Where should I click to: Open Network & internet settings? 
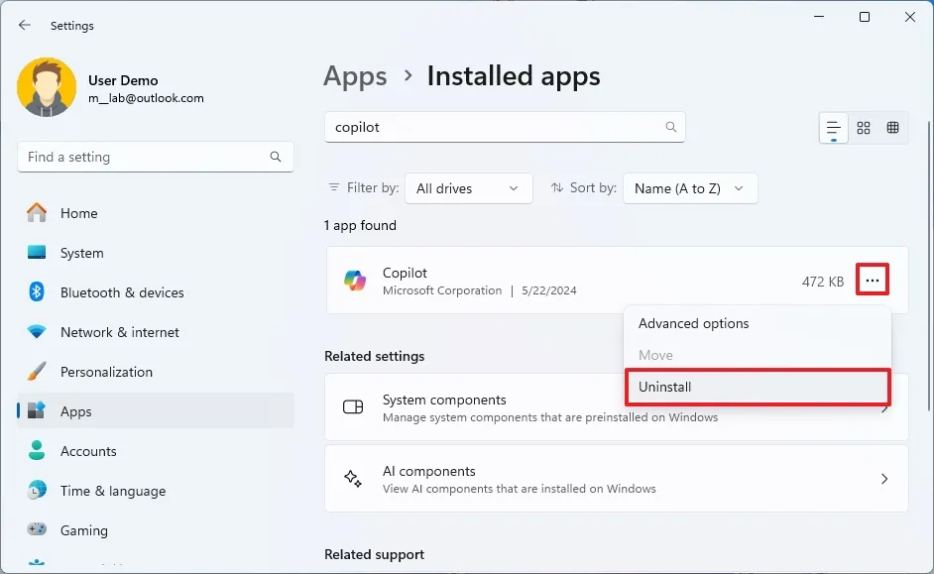click(155, 332)
